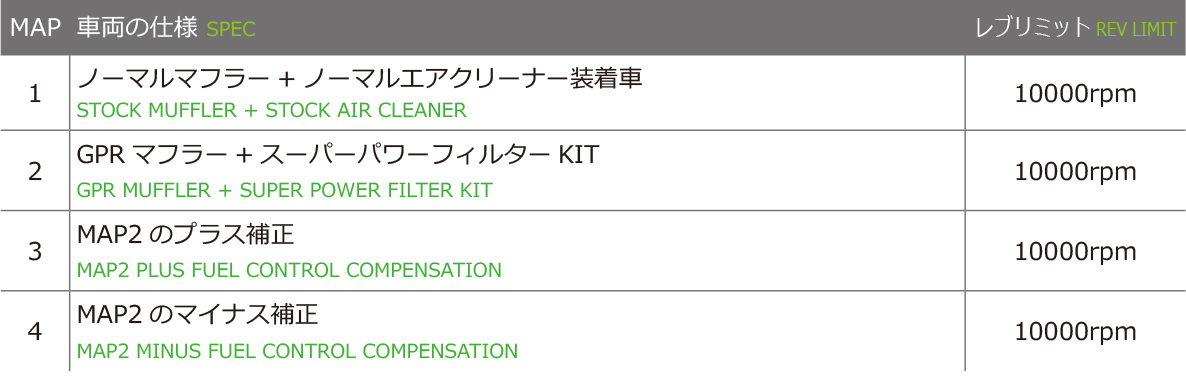This screenshot has height=386, width=1186.
Task: Select the 車両の仕様 header text
Action: click(138, 28)
